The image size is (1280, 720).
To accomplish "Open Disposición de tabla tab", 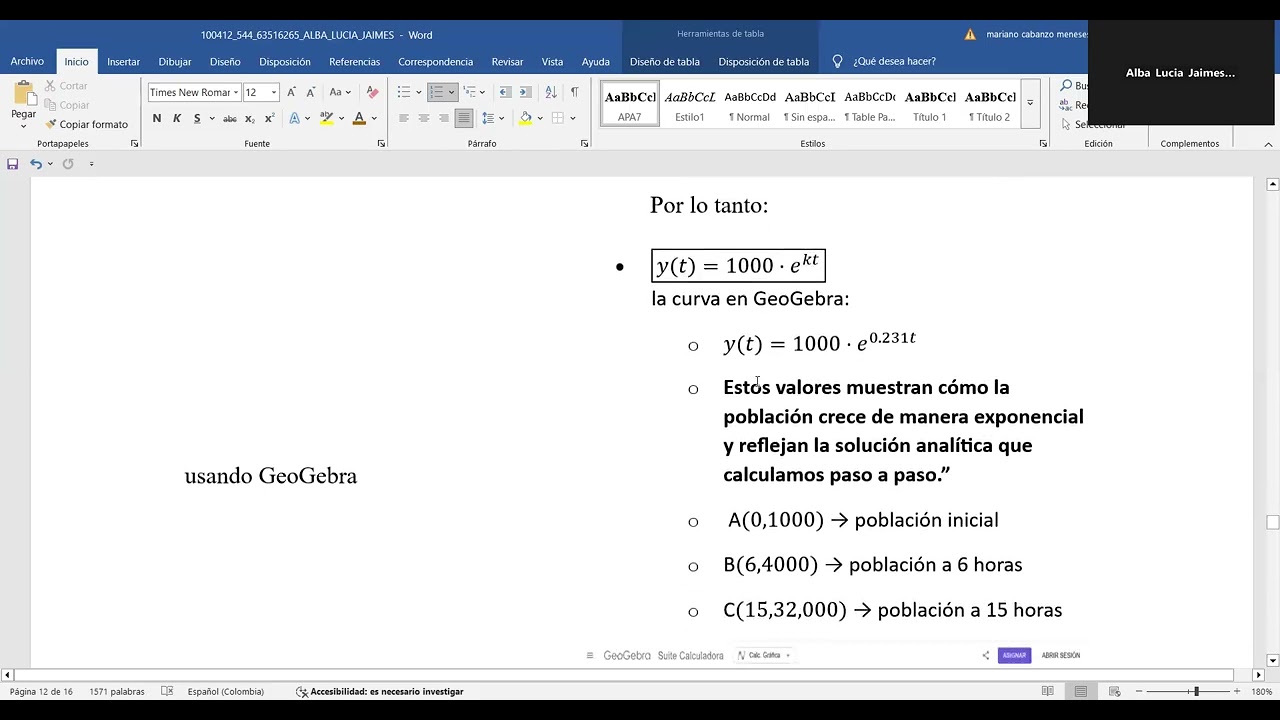I will (x=763, y=61).
